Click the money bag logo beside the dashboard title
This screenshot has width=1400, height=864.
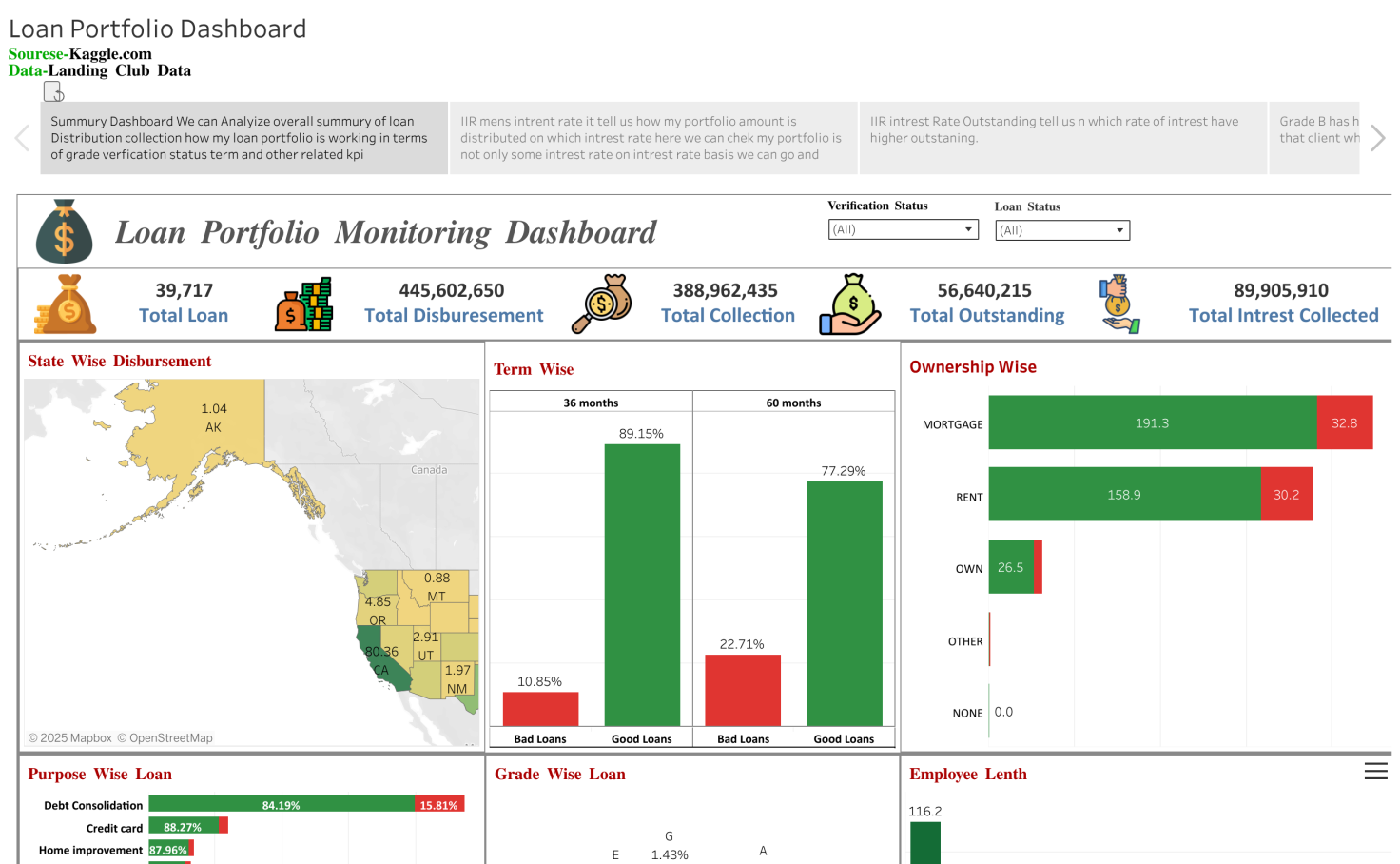(64, 231)
